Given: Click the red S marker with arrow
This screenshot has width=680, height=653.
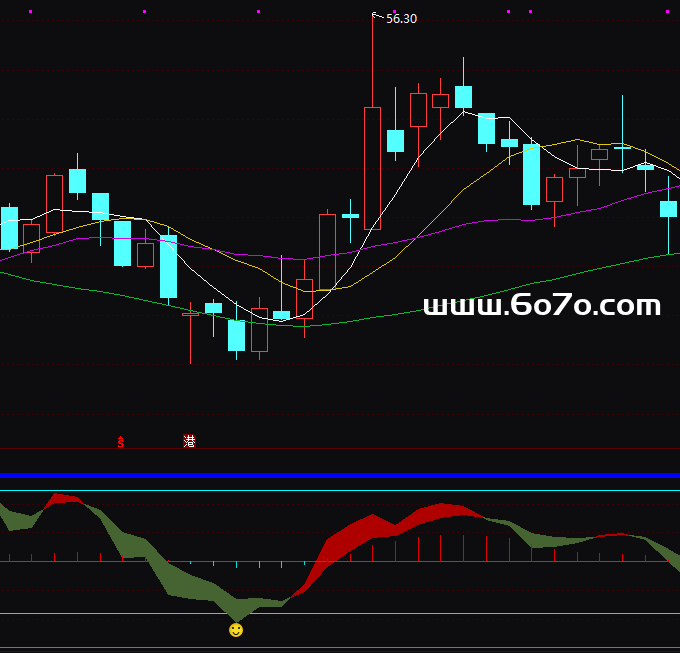Looking at the screenshot, I should click(121, 442).
